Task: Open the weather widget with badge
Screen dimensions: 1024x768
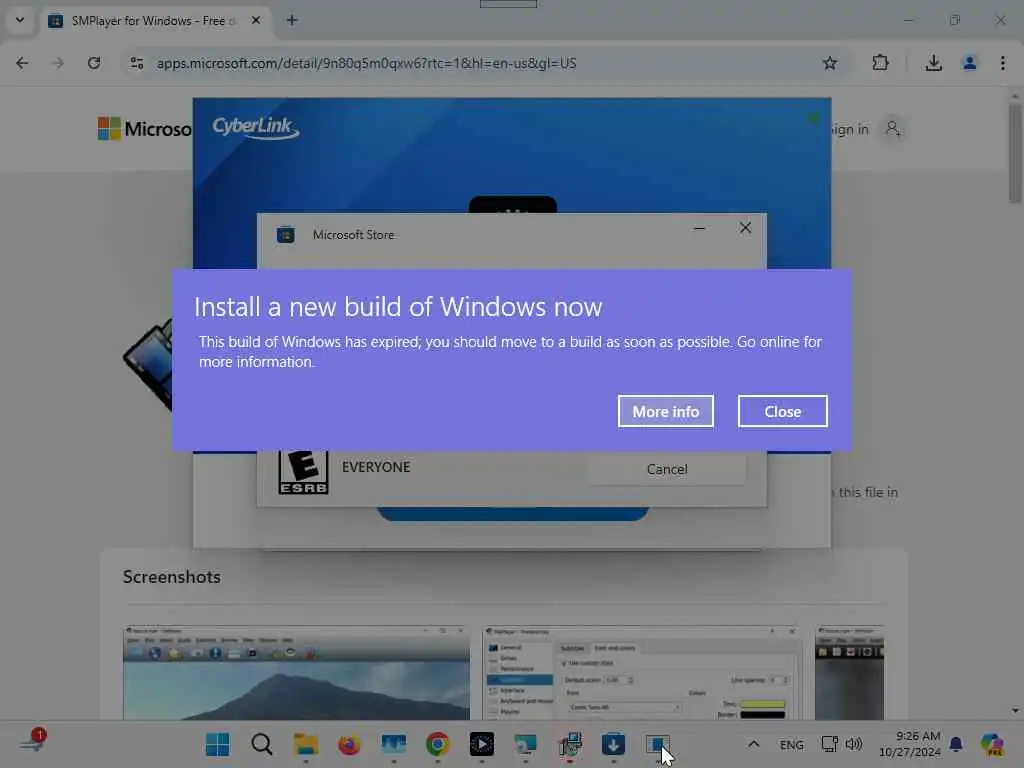Action: 33,742
